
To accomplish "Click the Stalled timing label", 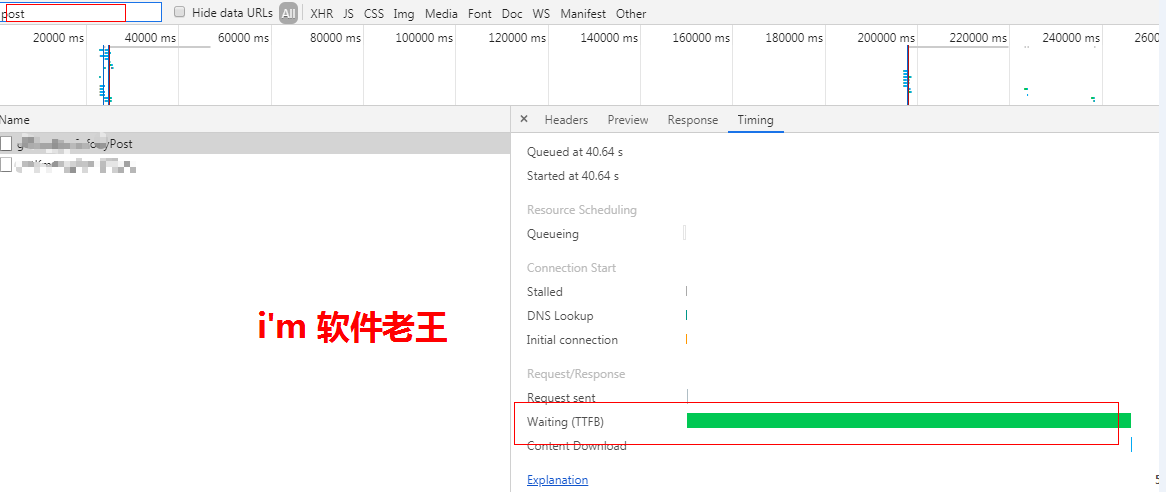I will tap(544, 292).
